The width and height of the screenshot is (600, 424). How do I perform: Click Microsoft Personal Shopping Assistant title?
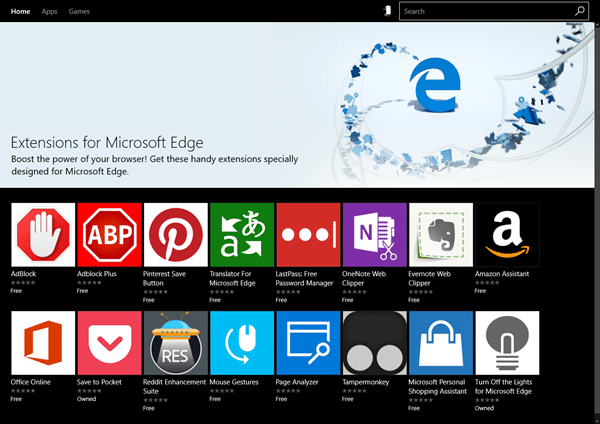pos(437,386)
